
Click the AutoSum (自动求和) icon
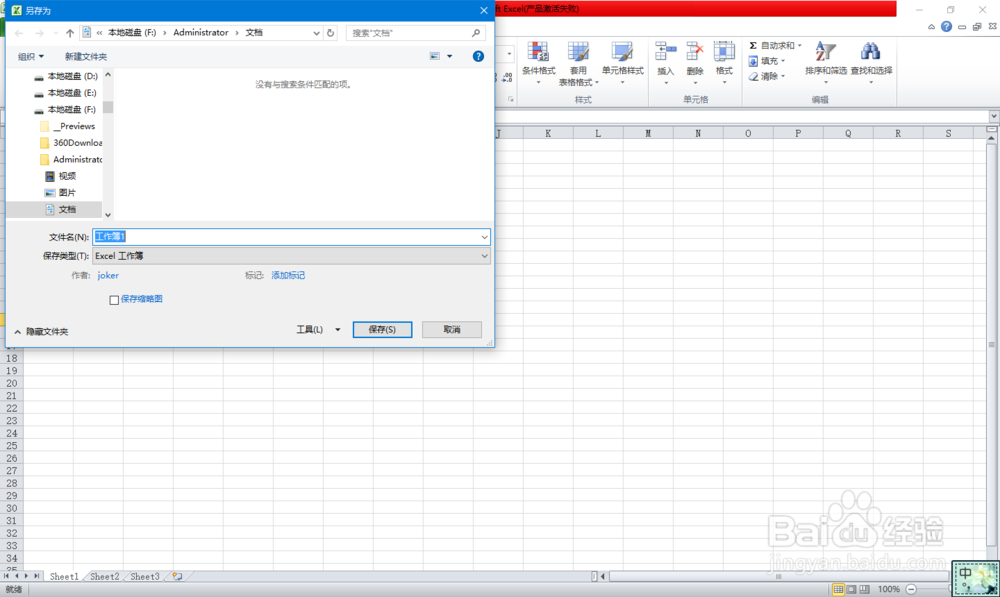753,45
